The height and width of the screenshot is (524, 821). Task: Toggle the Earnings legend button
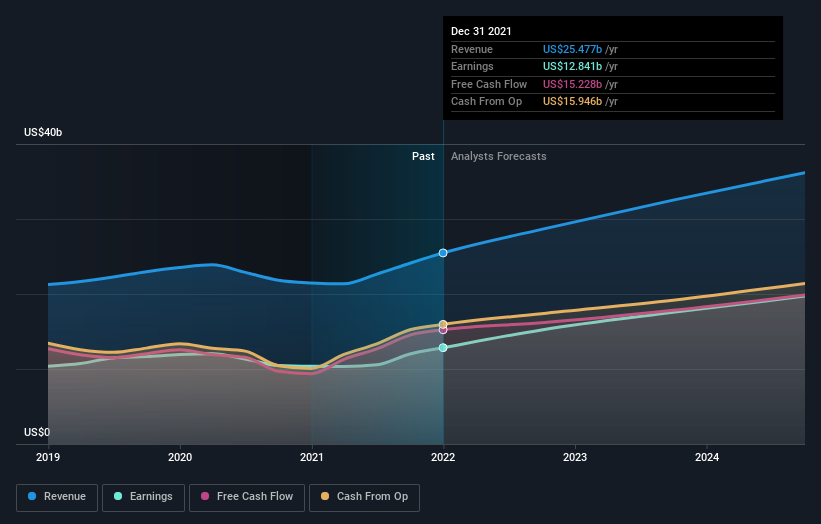click(143, 497)
